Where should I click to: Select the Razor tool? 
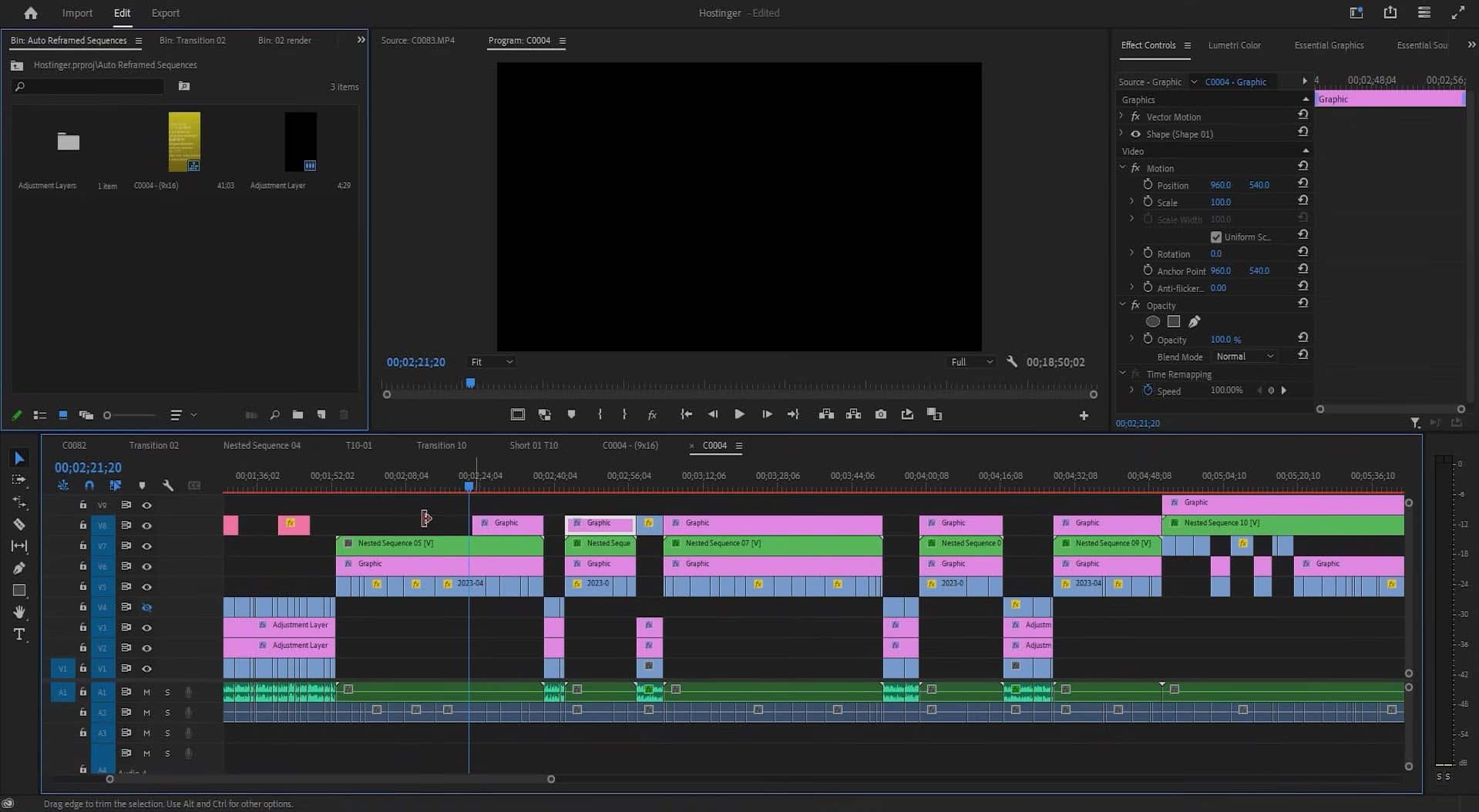[19, 525]
